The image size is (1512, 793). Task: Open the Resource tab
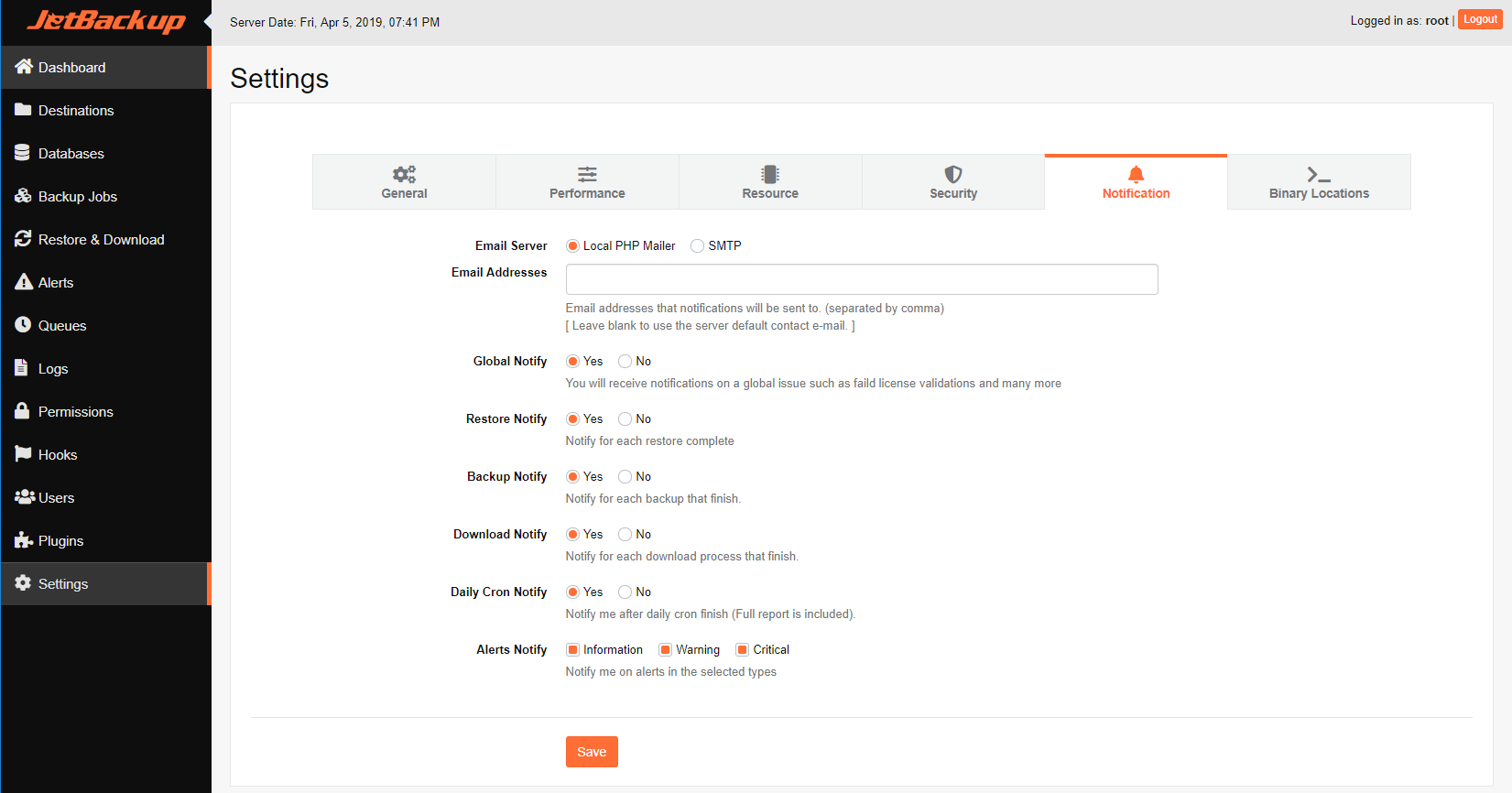pyautogui.click(x=770, y=182)
